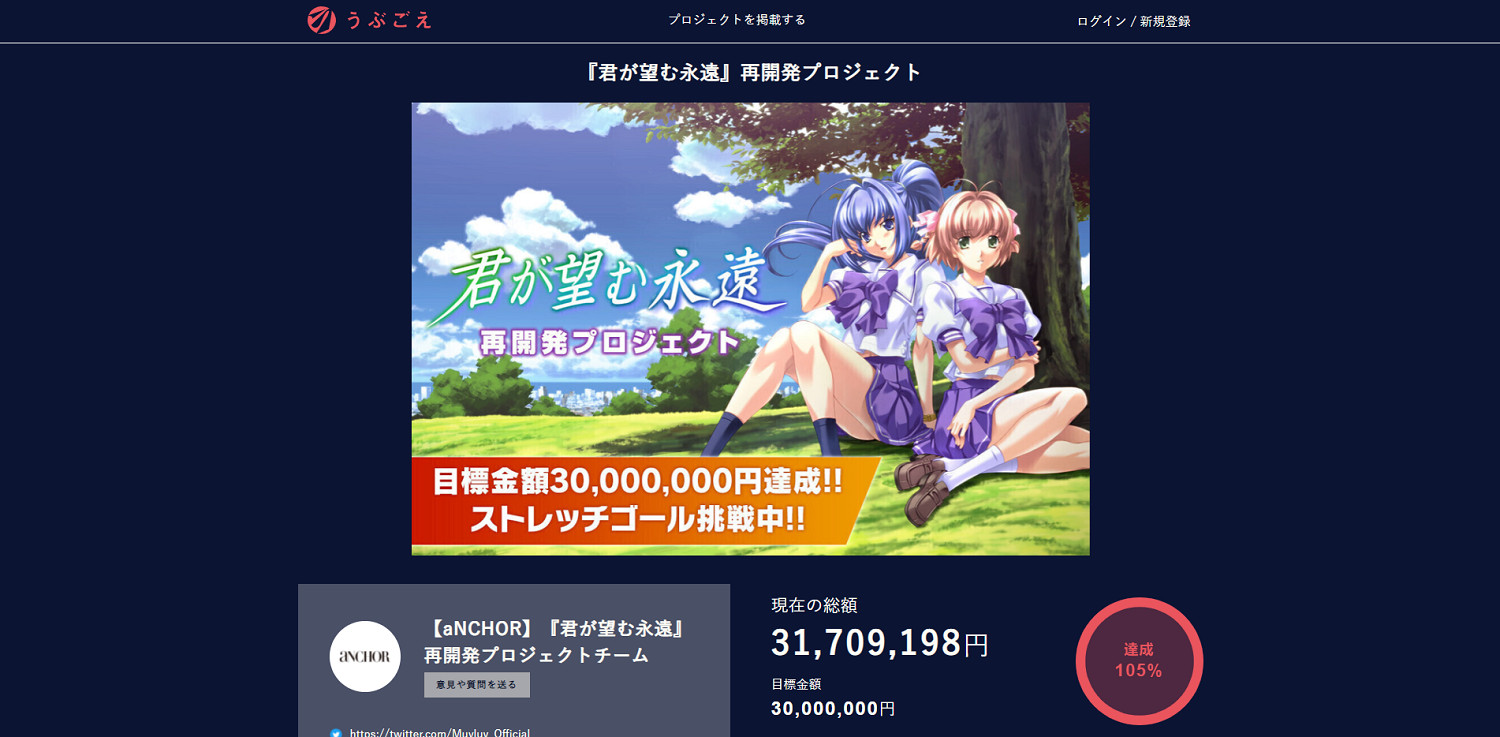Click the 31,709,198円 current total amount
The image size is (1500, 737).
point(880,643)
